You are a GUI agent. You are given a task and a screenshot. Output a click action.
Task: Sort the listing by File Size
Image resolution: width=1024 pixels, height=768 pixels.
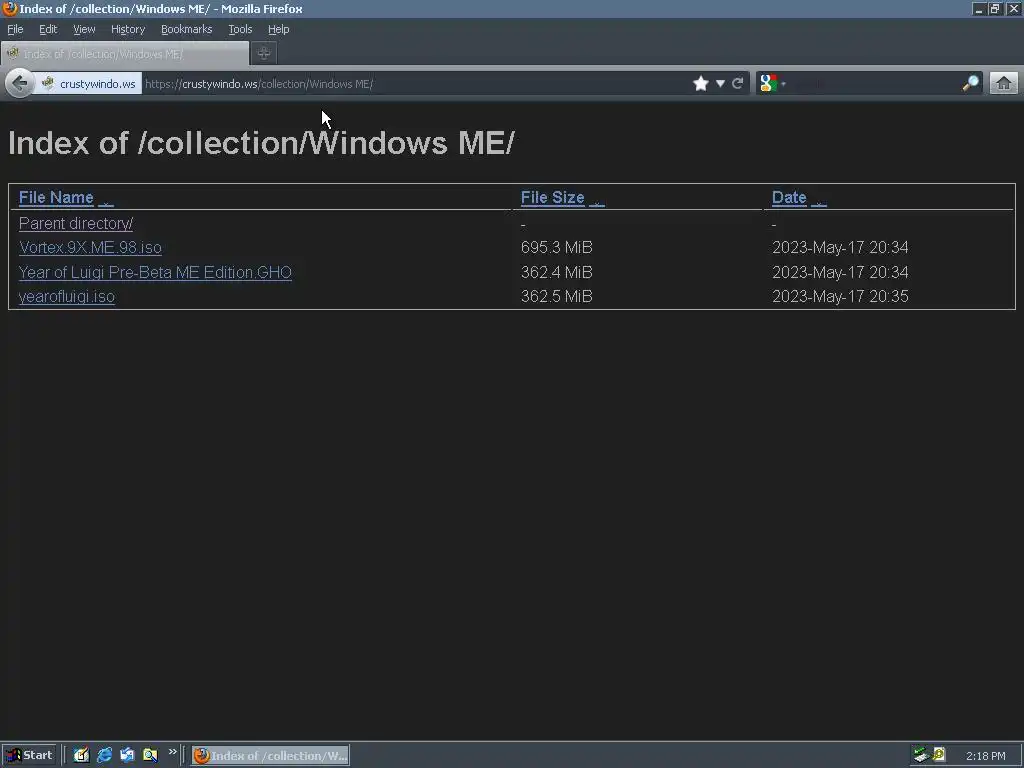tap(552, 197)
